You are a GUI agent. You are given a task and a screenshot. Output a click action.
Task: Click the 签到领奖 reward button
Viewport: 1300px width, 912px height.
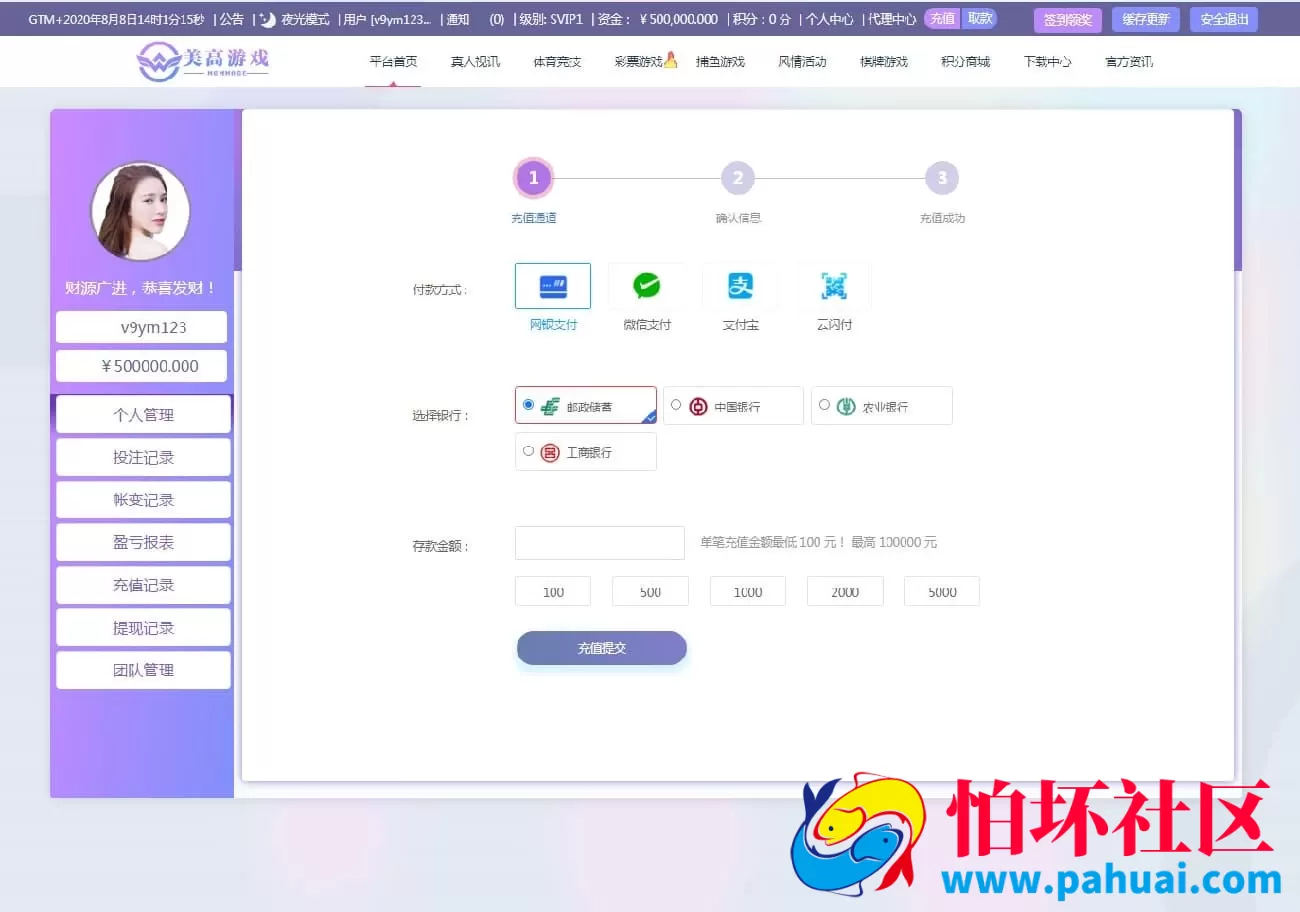click(1067, 19)
